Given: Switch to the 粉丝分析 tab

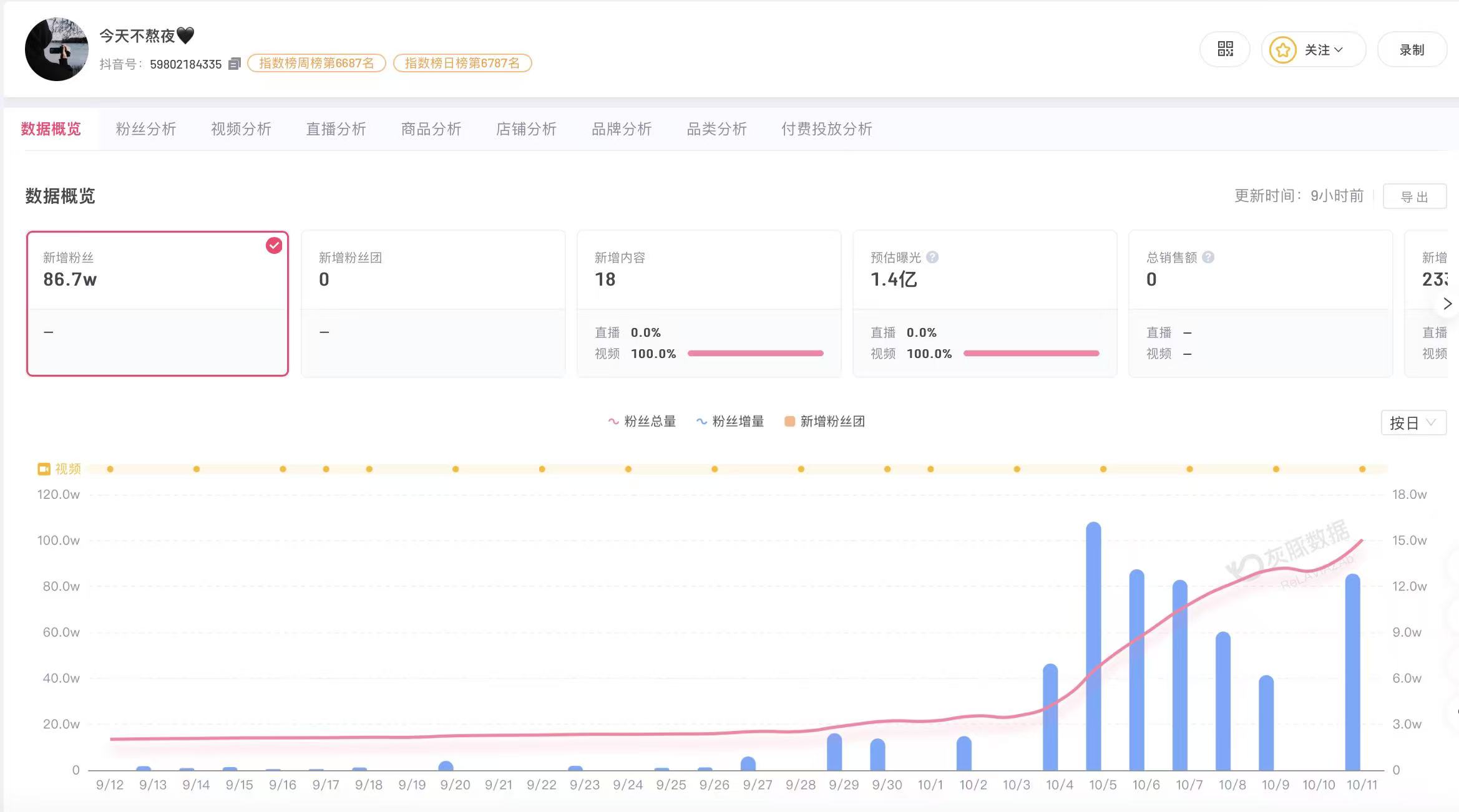Looking at the screenshot, I should [146, 129].
